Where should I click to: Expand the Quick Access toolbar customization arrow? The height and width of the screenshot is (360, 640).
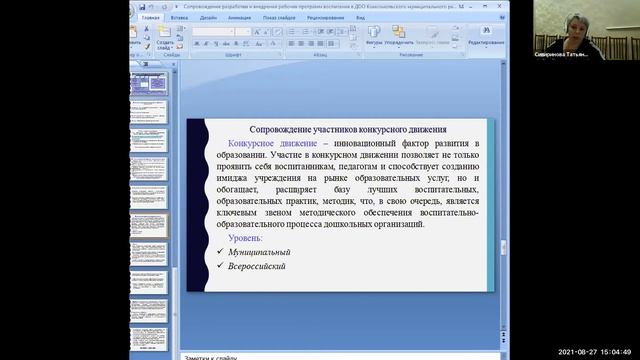tap(176, 7)
